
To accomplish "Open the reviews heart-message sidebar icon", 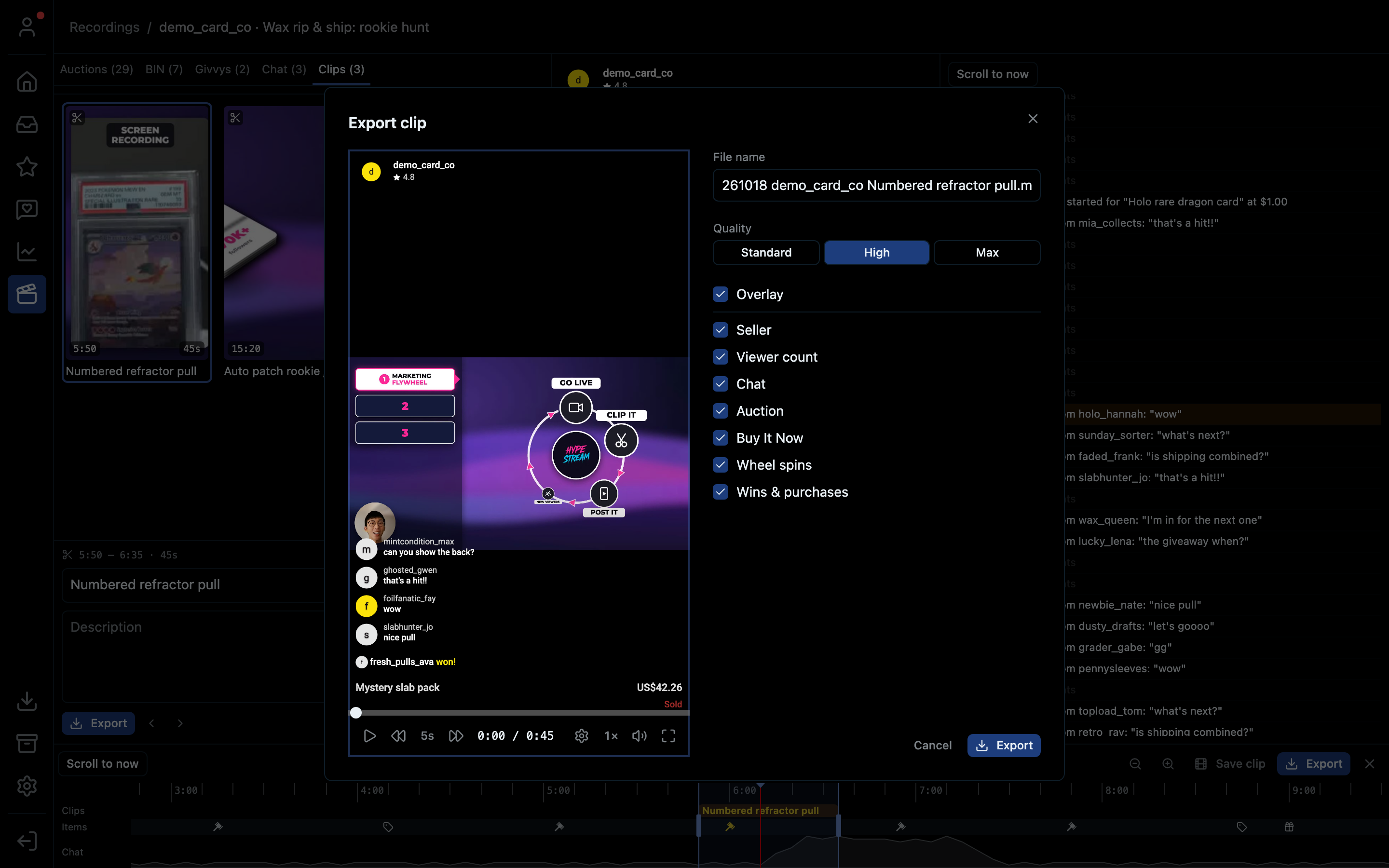I will (27, 209).
